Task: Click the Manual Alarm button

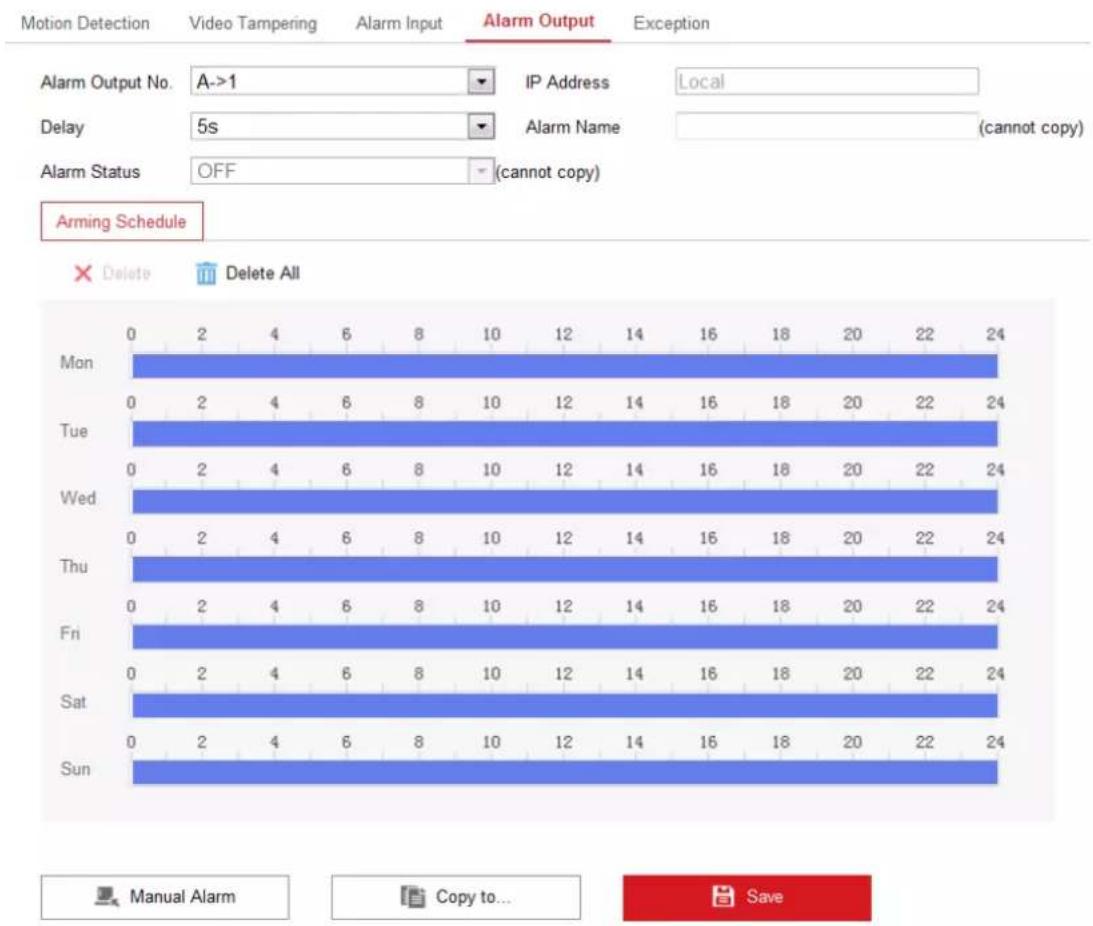Action: pos(165,897)
